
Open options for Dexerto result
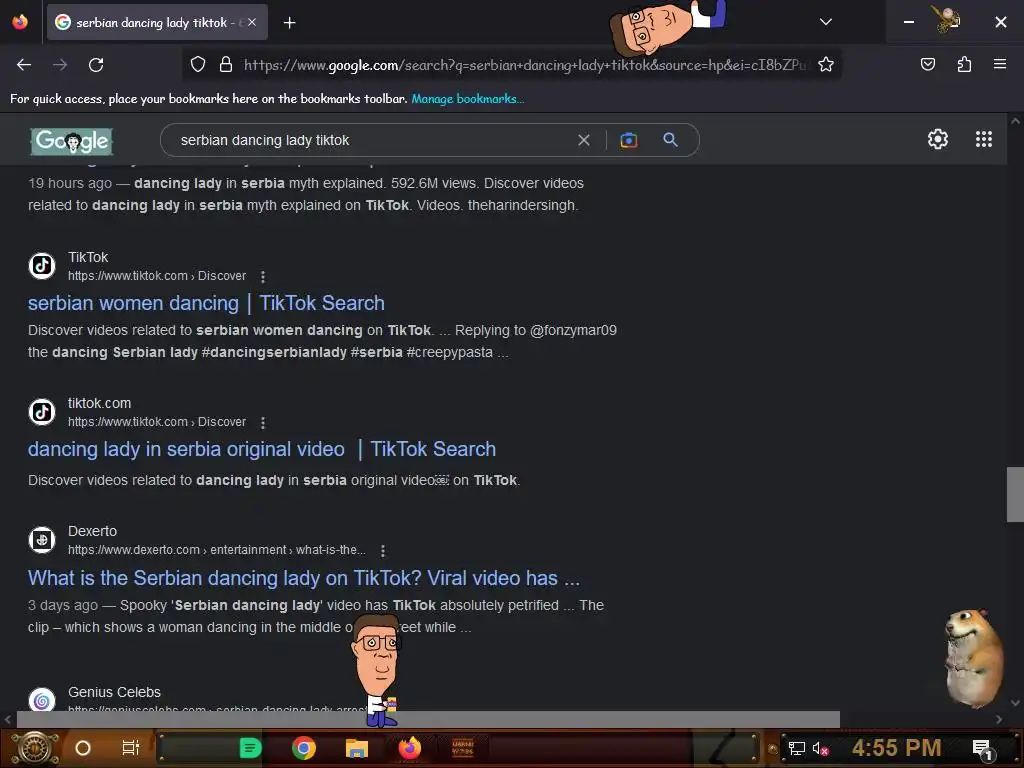[383, 551]
